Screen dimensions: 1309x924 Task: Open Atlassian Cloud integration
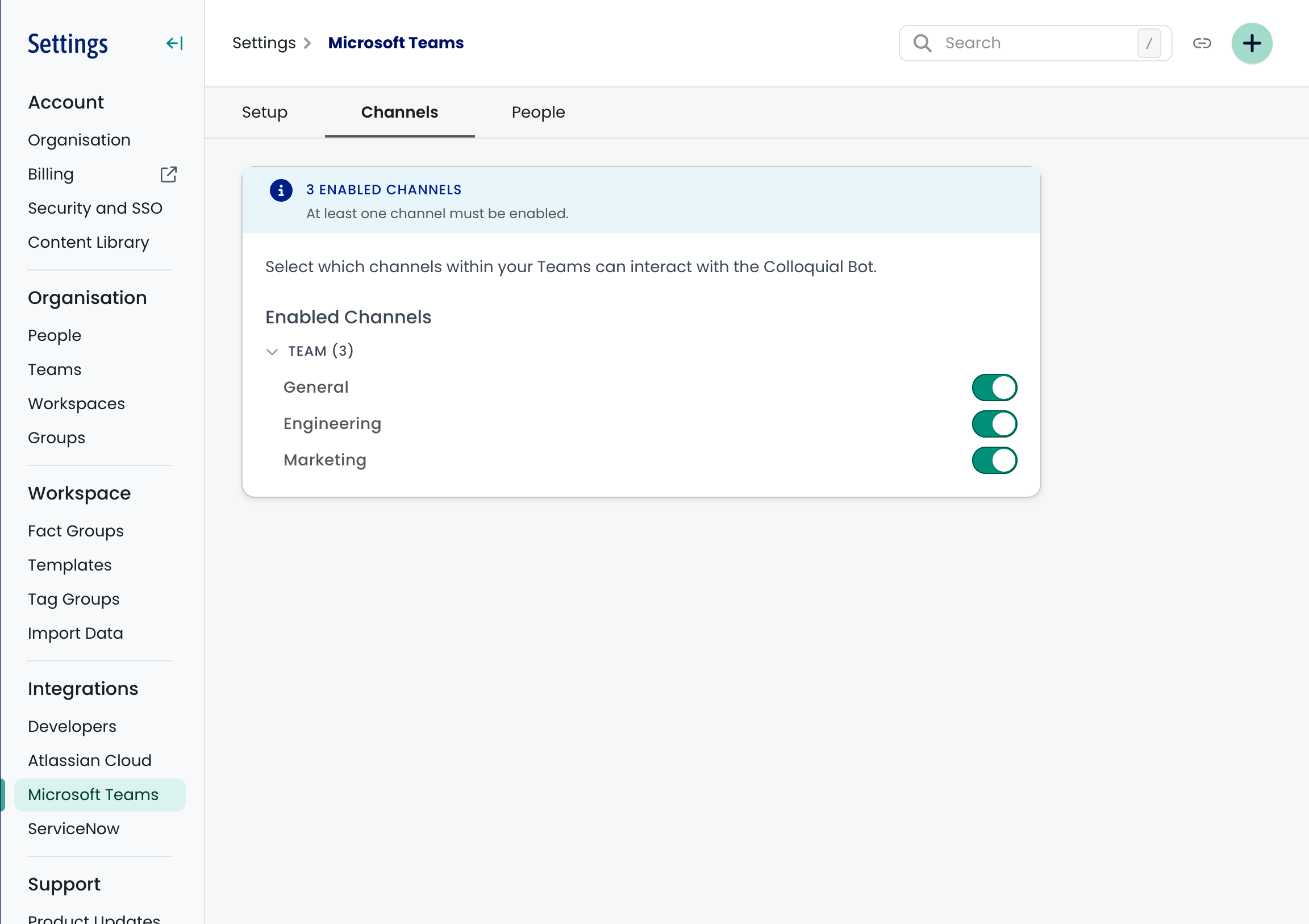(x=90, y=761)
